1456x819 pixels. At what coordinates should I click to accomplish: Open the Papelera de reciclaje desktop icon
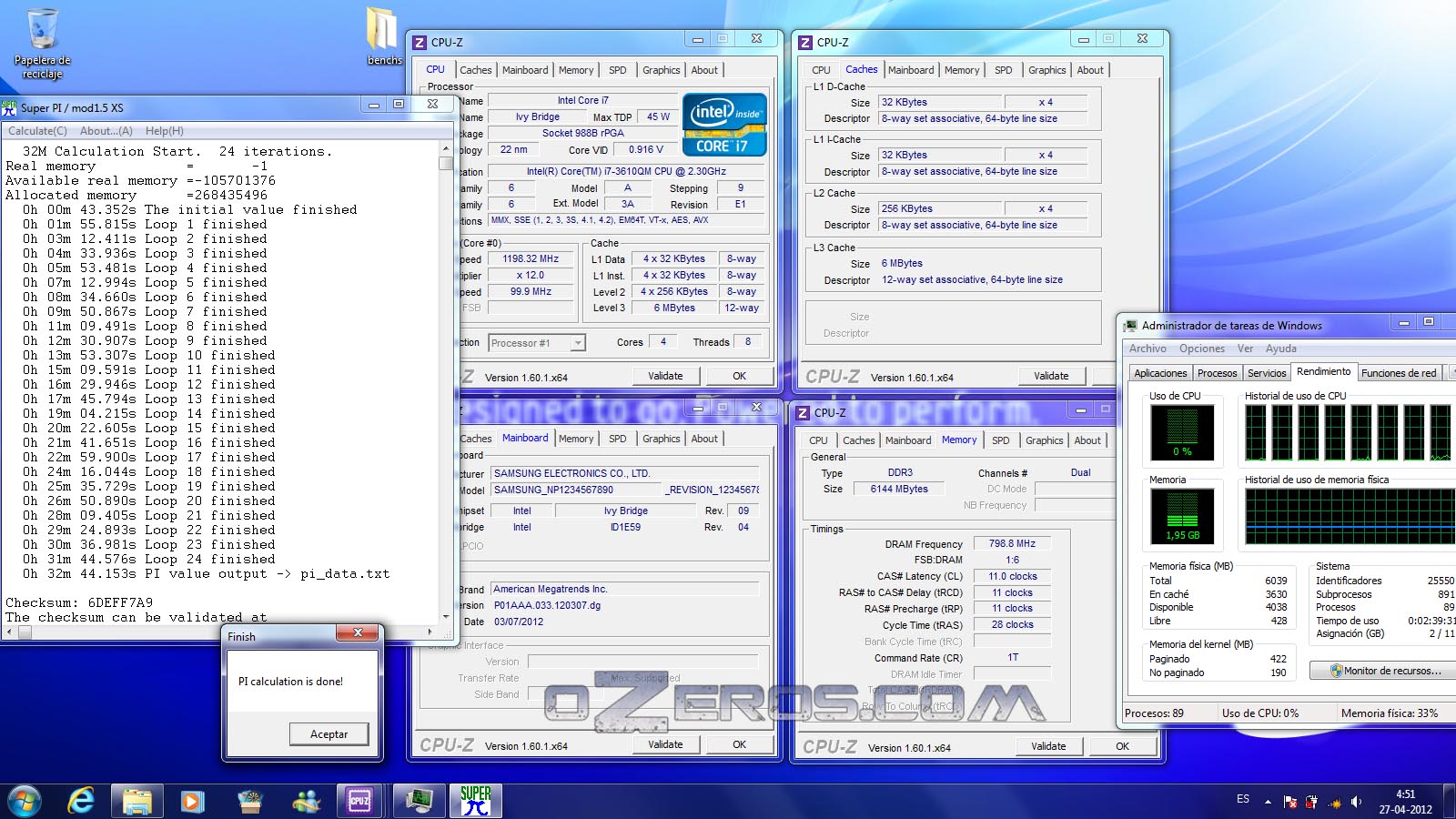42,44
